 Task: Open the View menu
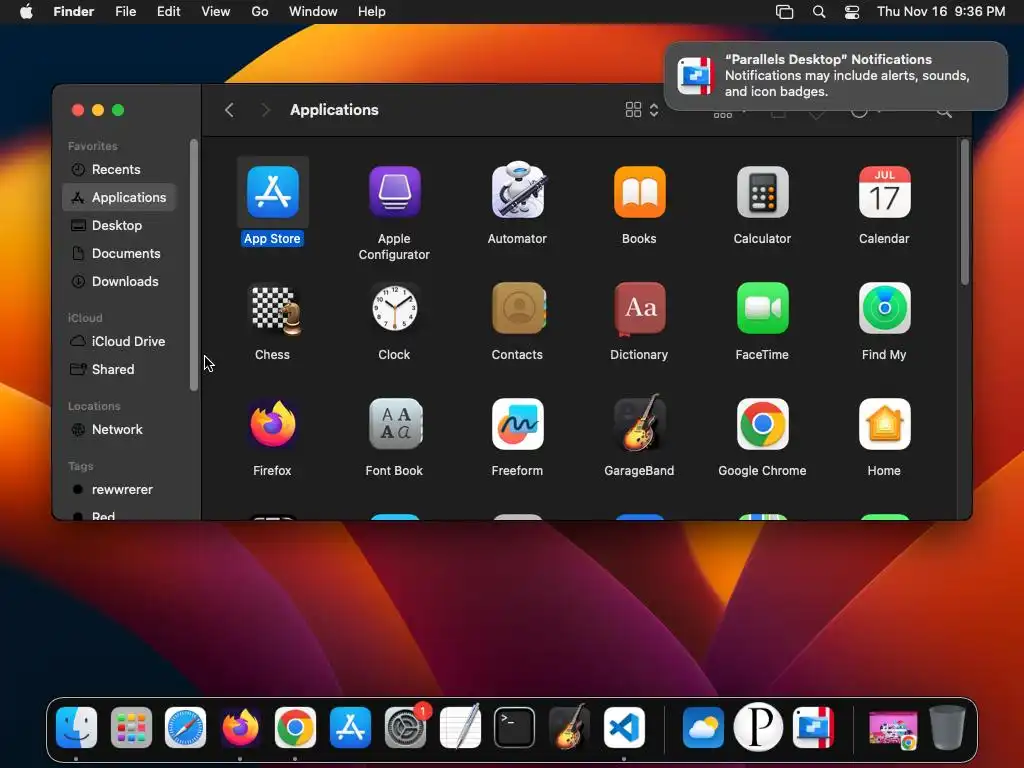click(216, 12)
